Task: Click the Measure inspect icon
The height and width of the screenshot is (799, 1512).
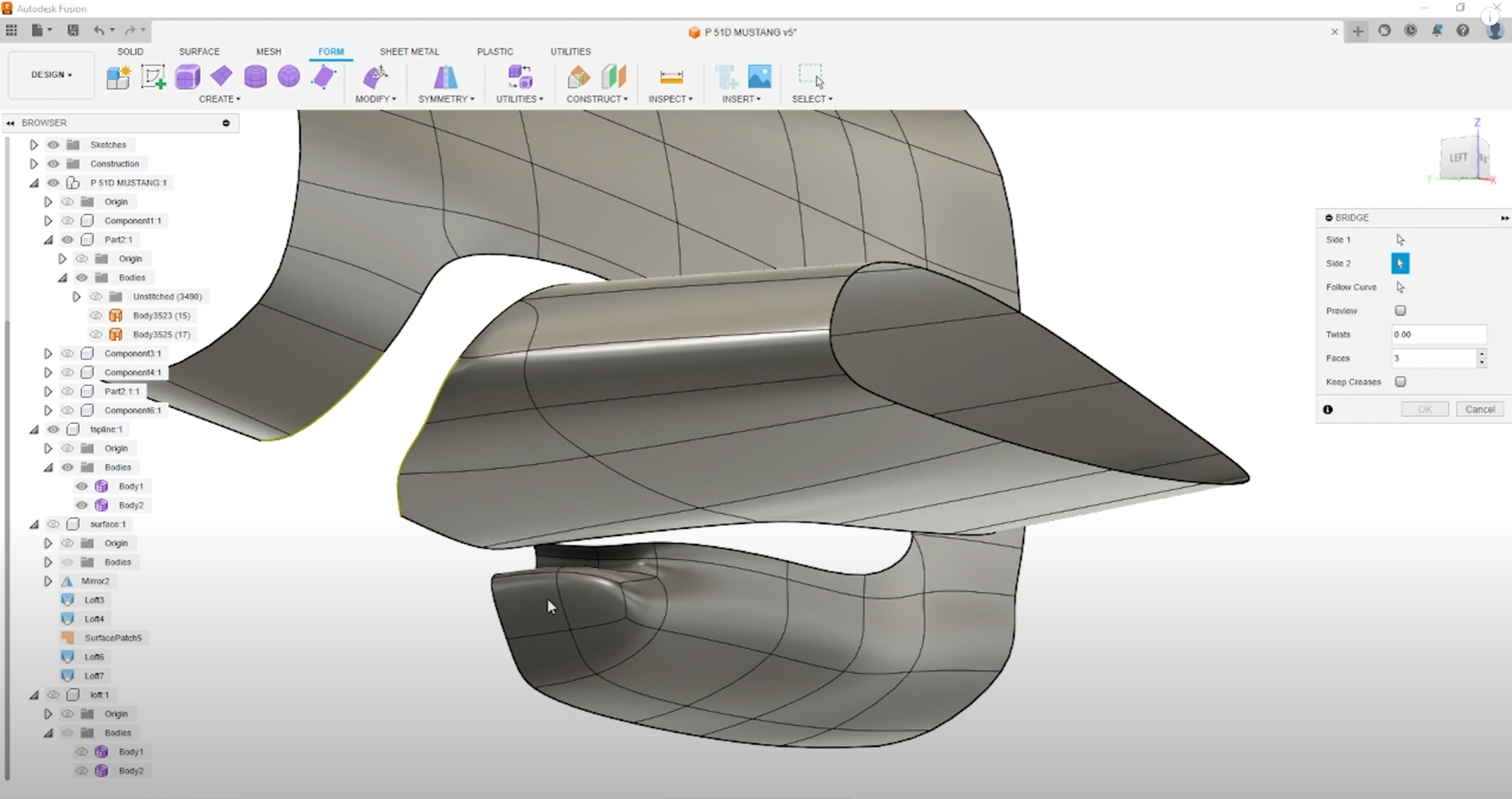Action: (x=671, y=76)
